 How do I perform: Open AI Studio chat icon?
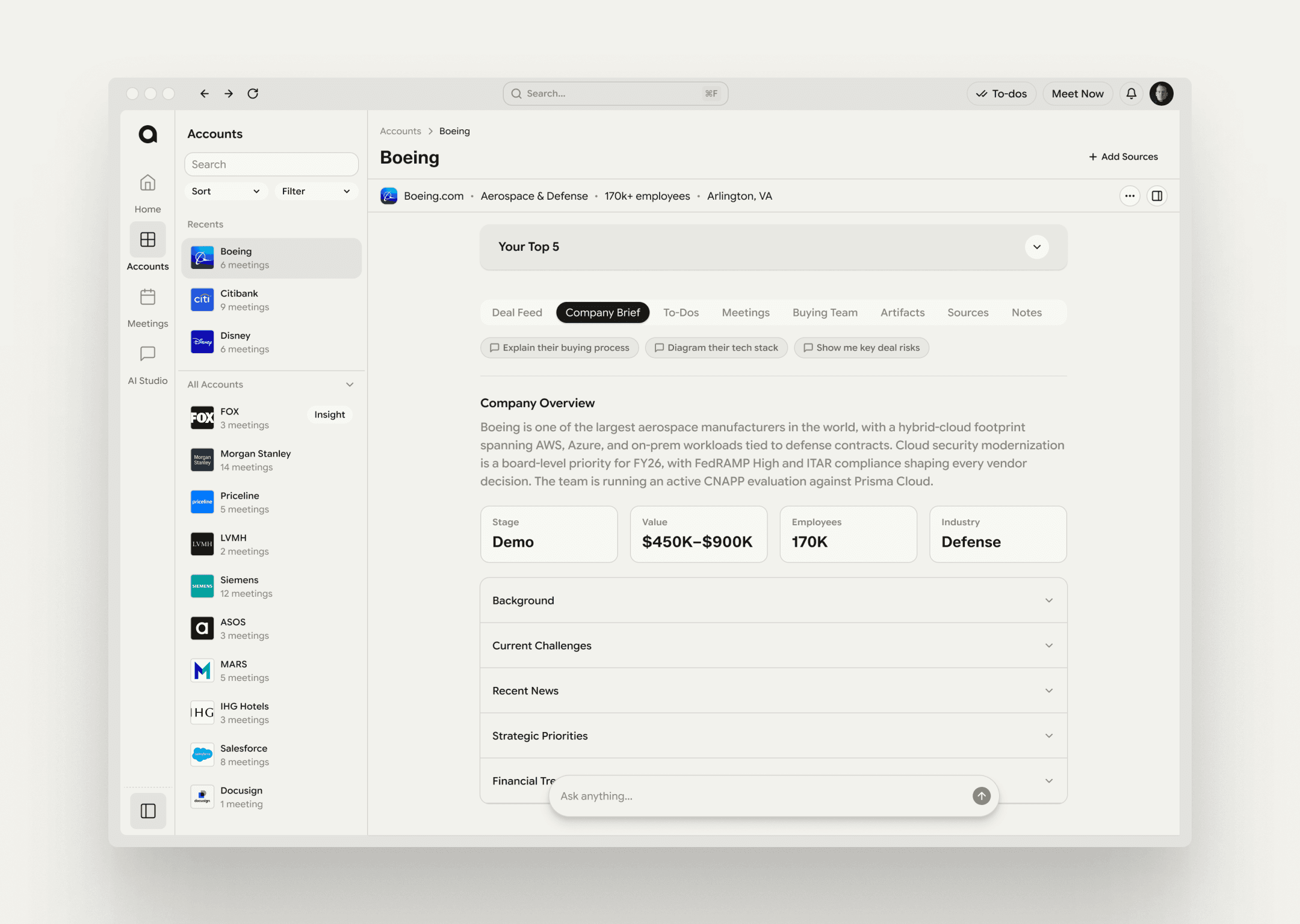(147, 354)
